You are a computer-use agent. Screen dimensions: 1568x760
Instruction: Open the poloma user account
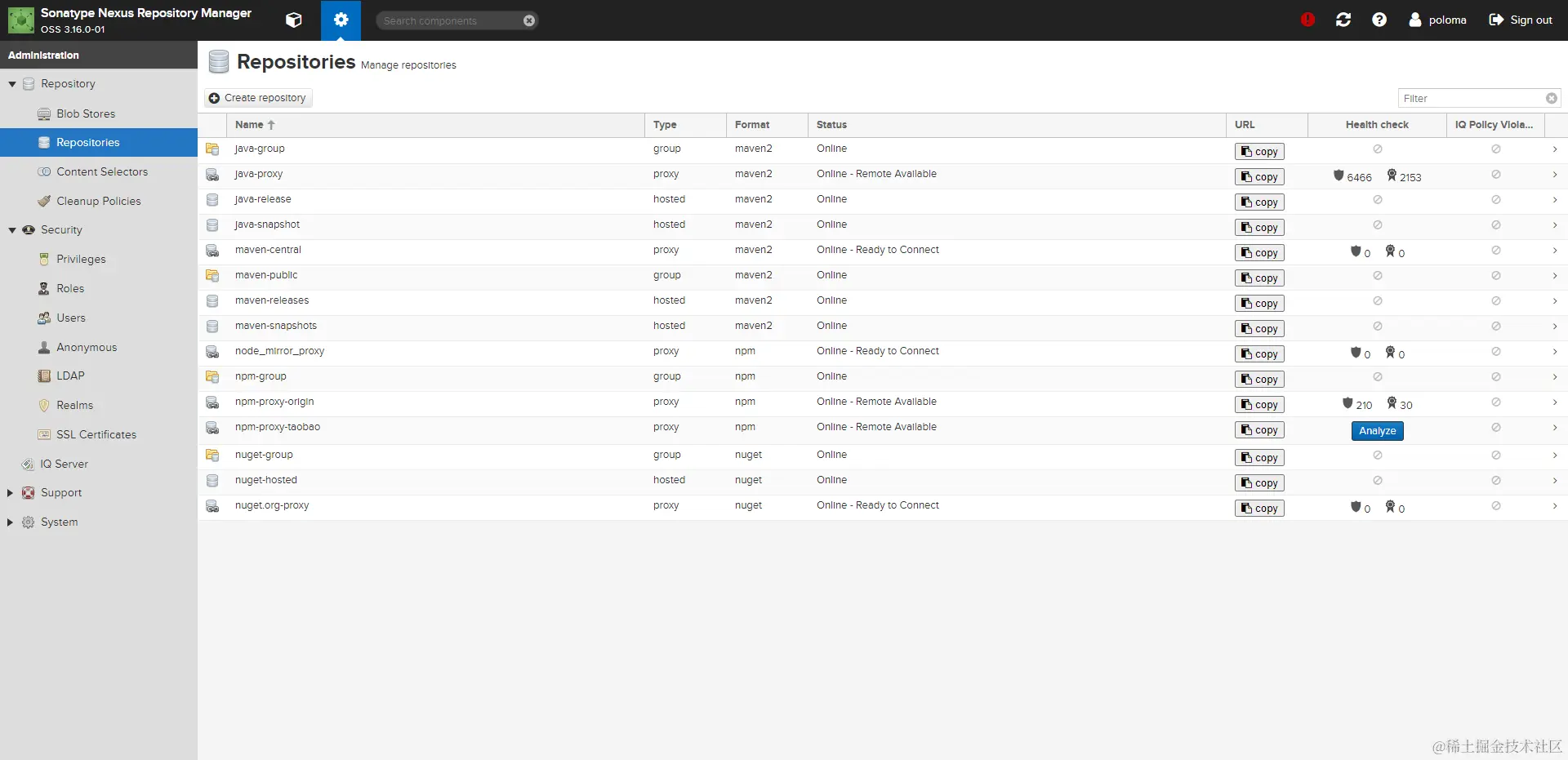pyautogui.click(x=1437, y=20)
